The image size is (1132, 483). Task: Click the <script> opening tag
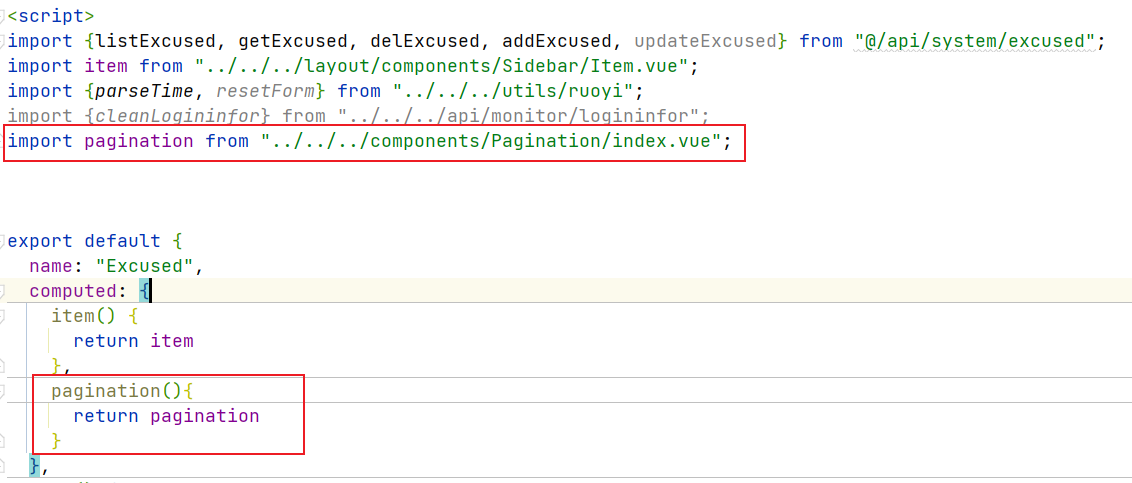coord(51,15)
